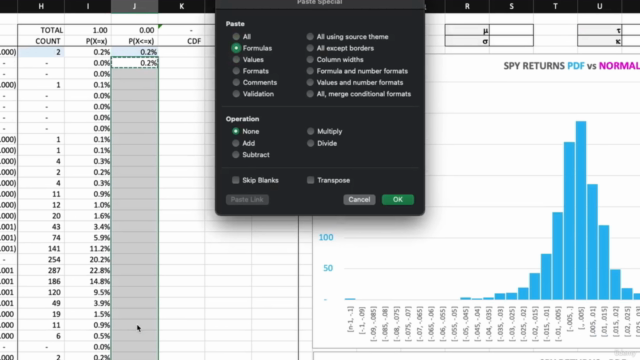Click the total cell showing 1.00
Image resolution: width=640 pixels, height=360 pixels.
coord(88,30)
